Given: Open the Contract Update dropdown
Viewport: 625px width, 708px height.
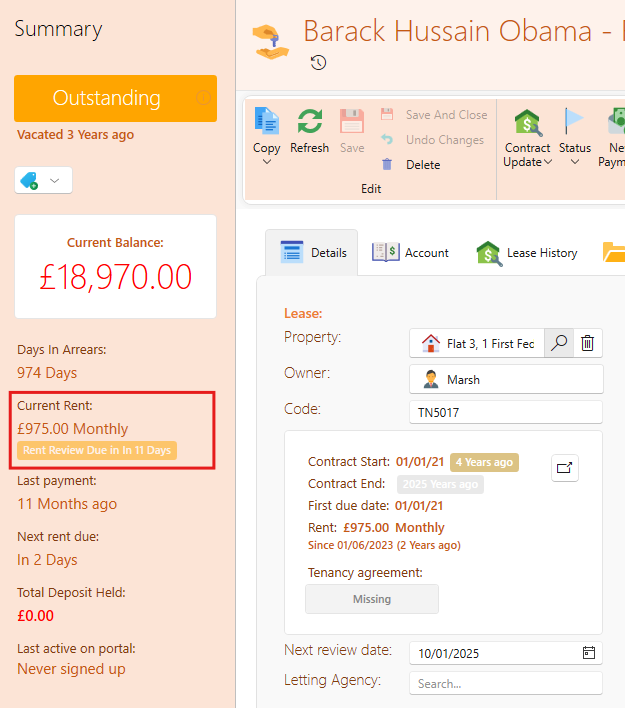Looking at the screenshot, I should point(527,138).
